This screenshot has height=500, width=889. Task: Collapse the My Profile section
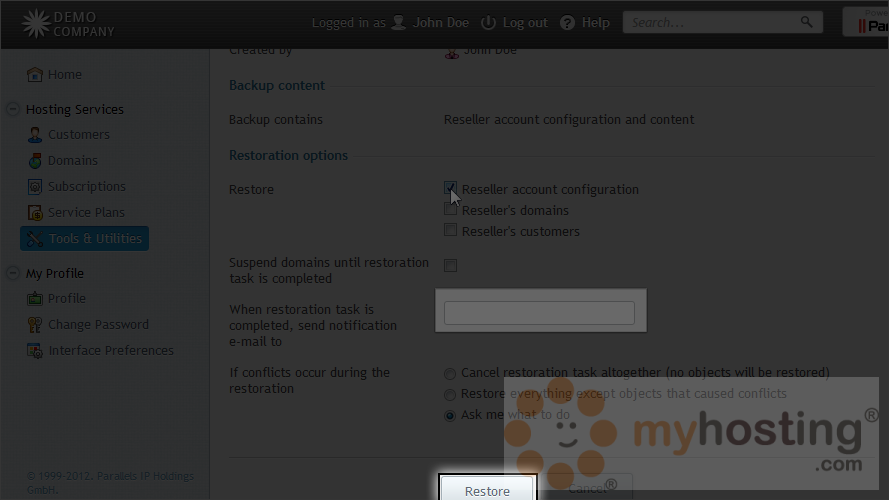(13, 273)
